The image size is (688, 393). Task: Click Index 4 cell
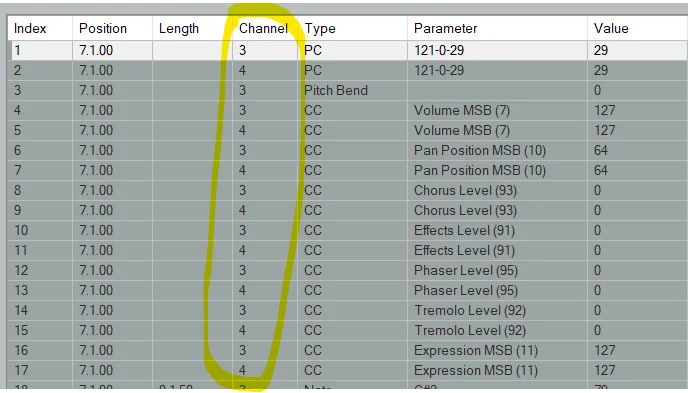(x=40, y=110)
